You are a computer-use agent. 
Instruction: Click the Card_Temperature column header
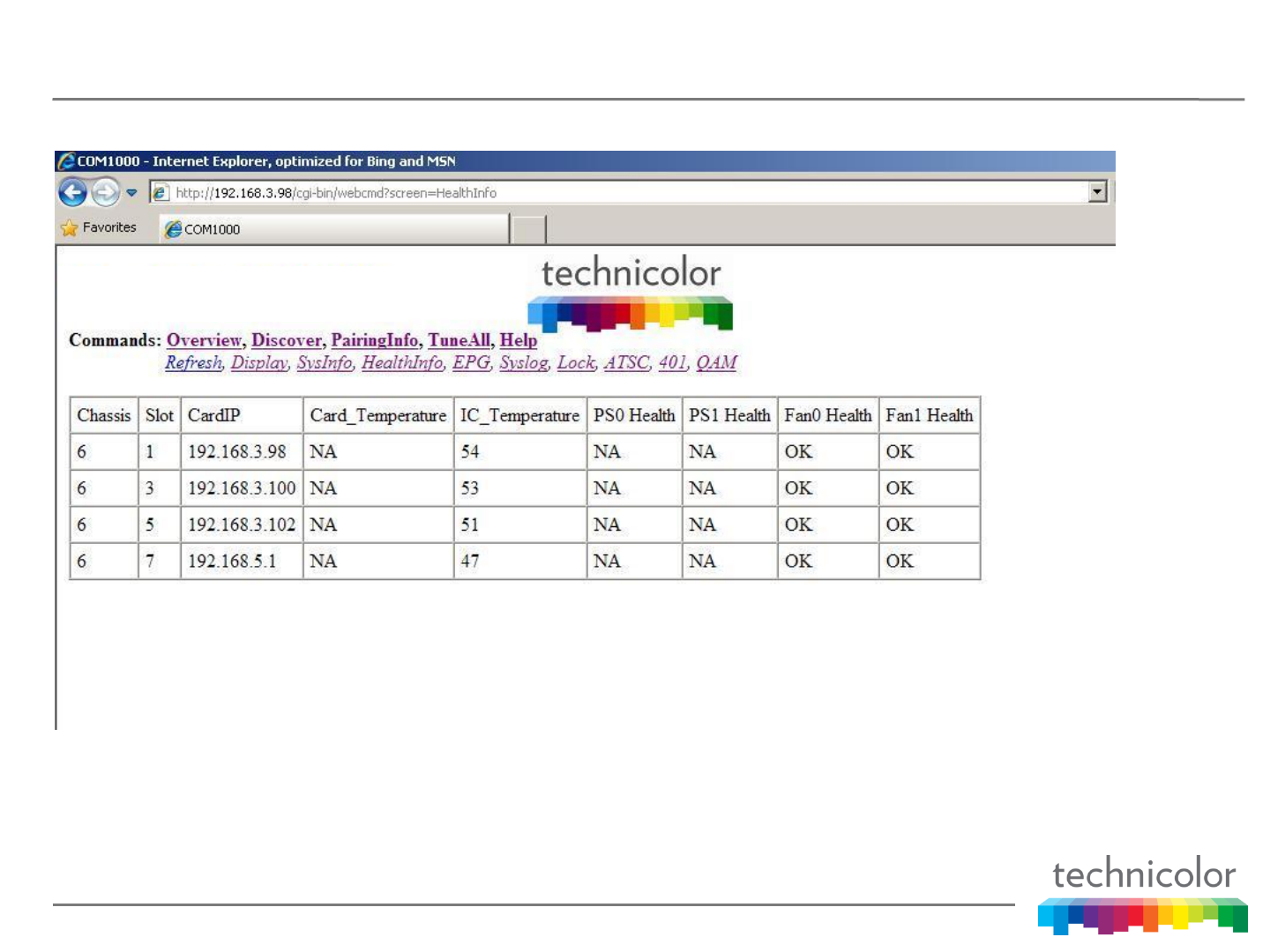[378, 415]
